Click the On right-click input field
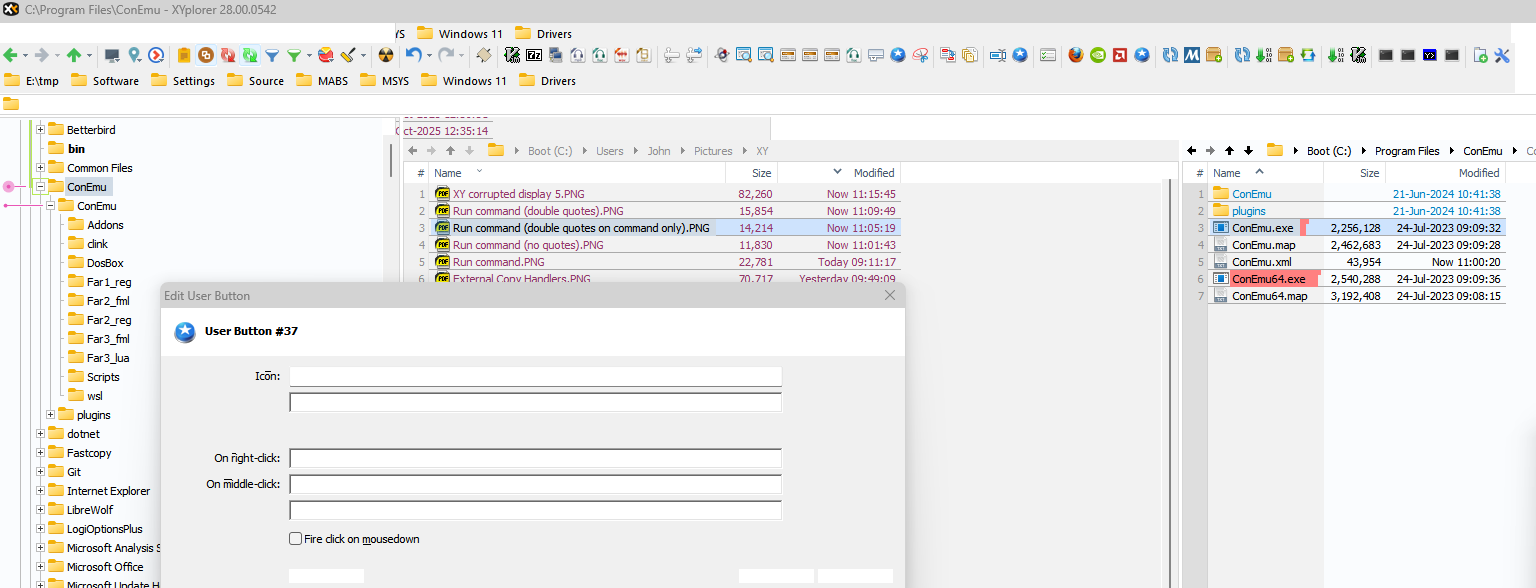This screenshot has width=1536, height=588. click(x=535, y=459)
